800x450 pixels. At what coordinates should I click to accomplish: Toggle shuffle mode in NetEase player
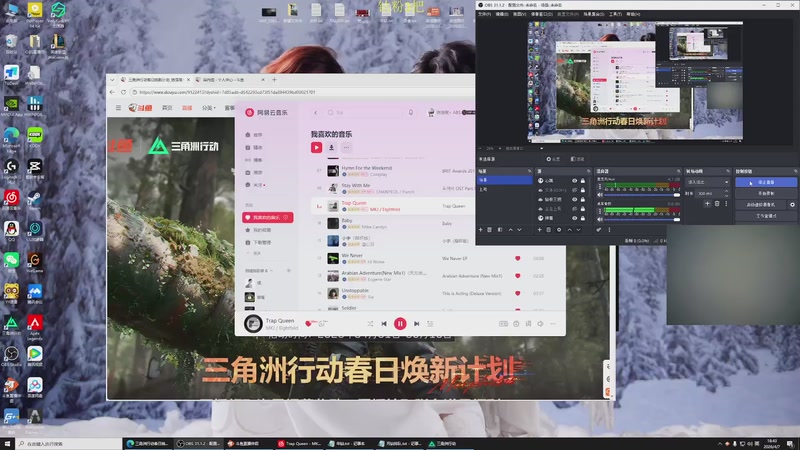coord(370,323)
